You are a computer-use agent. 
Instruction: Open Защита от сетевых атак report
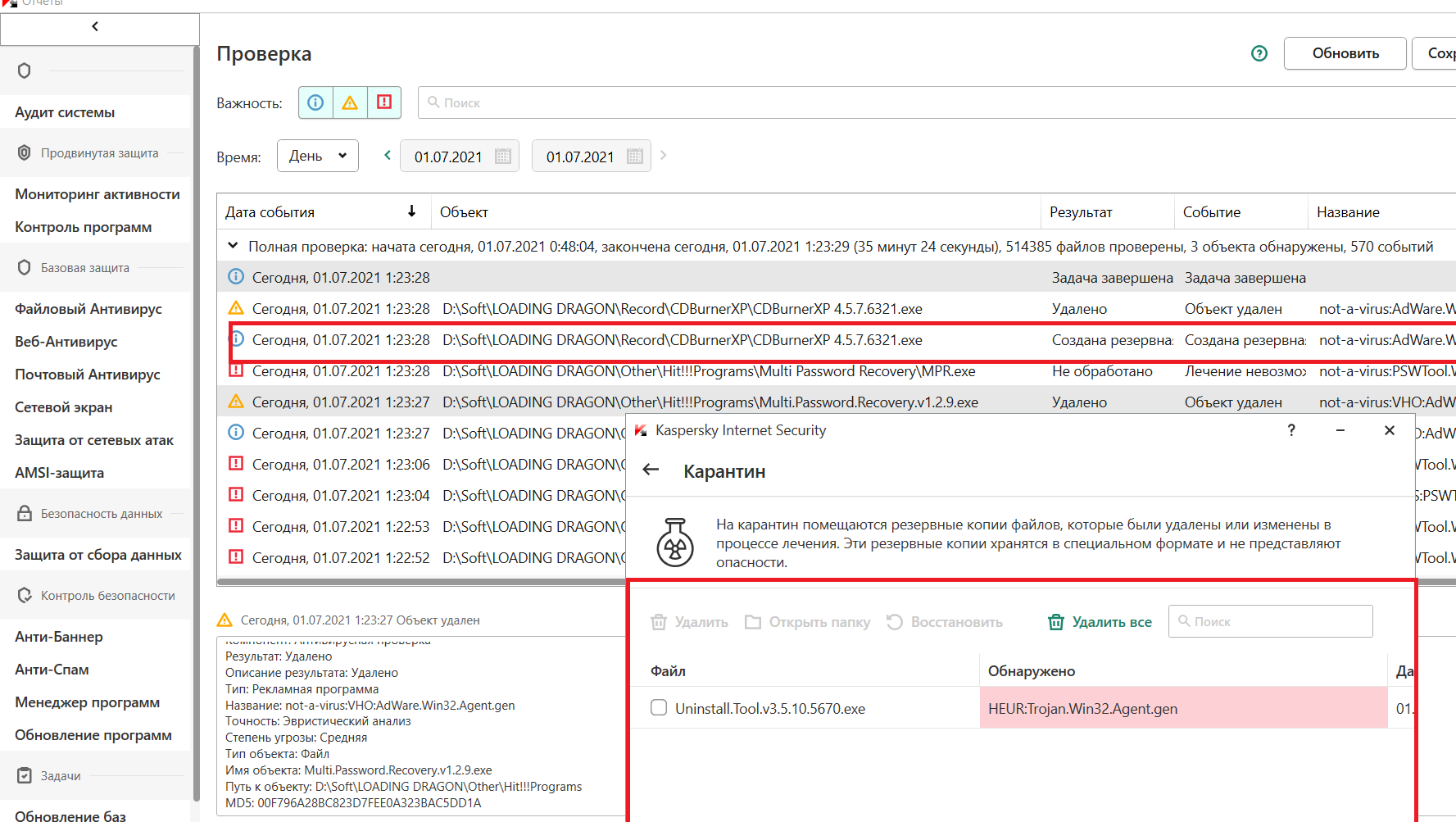click(x=94, y=440)
